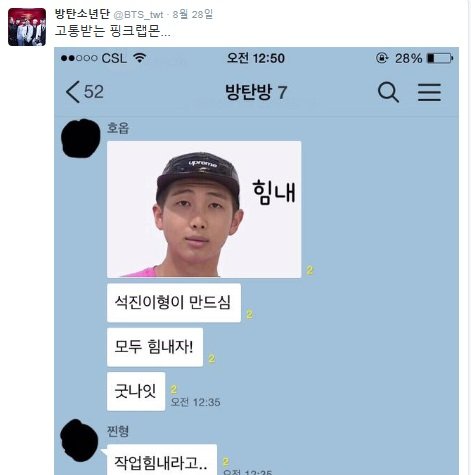
Task: Tap the 방탄방 7 chat title
Action: coord(256,92)
